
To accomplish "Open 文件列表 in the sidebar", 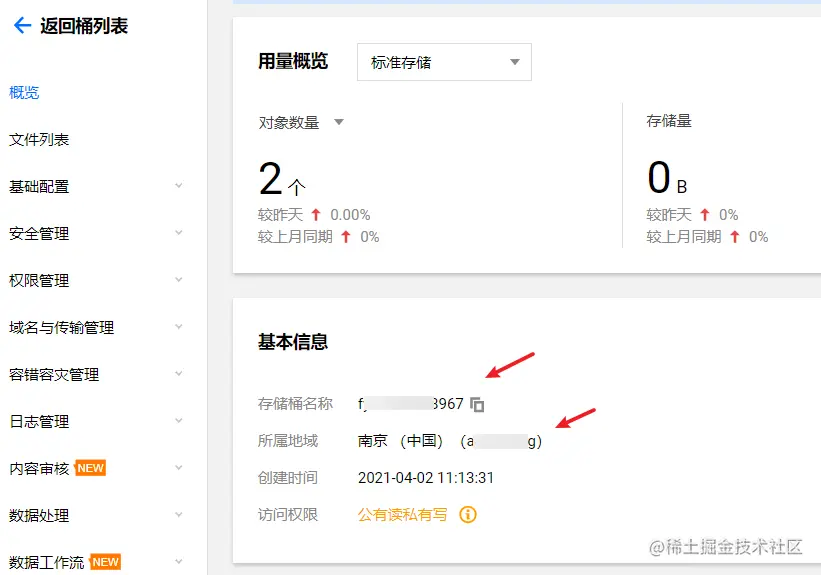I will click(39, 140).
